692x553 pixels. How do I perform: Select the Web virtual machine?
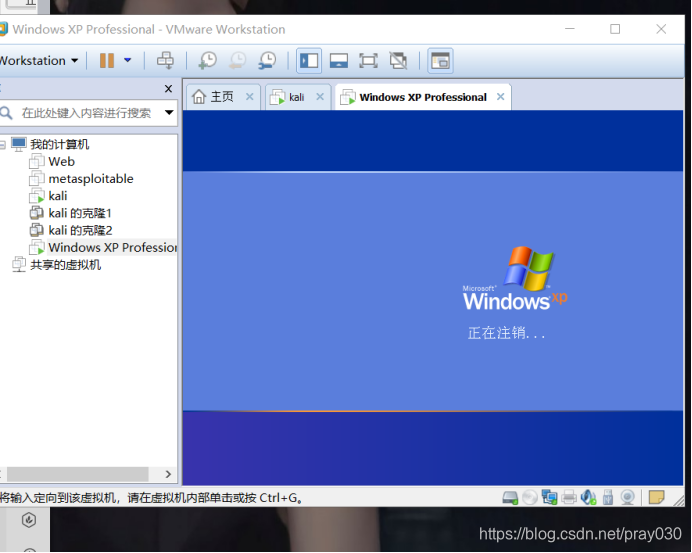point(61,162)
